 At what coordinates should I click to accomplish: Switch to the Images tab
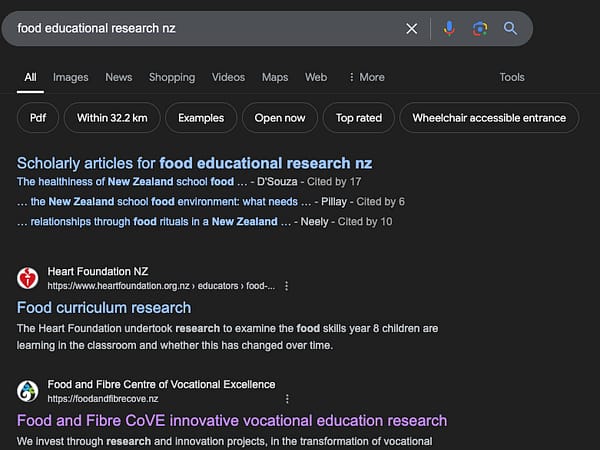(70, 77)
